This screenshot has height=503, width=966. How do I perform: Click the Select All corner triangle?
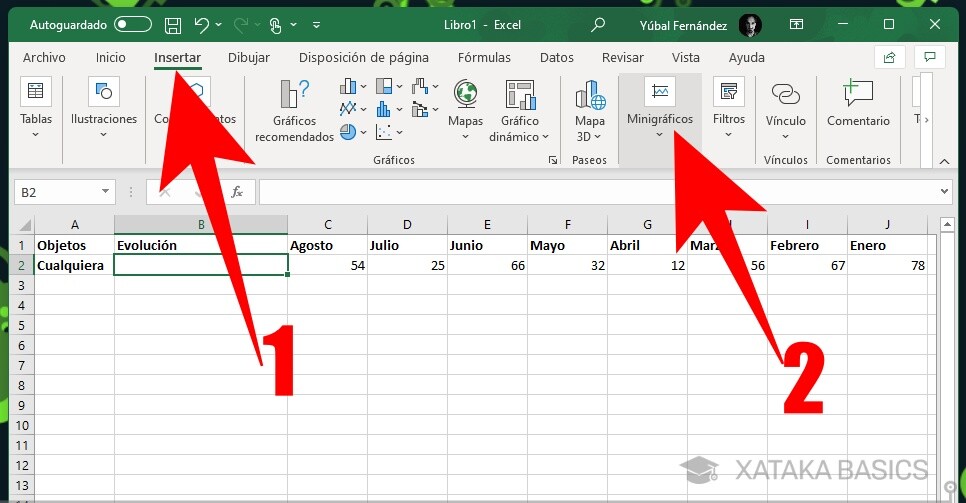(x=23, y=224)
